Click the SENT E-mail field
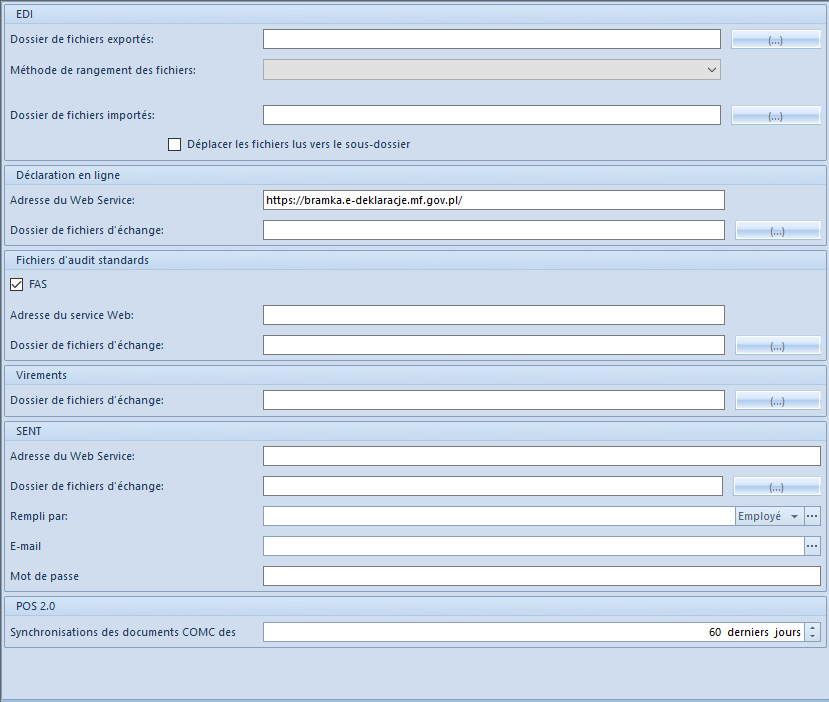This screenshot has height=702, width=829. (533, 546)
